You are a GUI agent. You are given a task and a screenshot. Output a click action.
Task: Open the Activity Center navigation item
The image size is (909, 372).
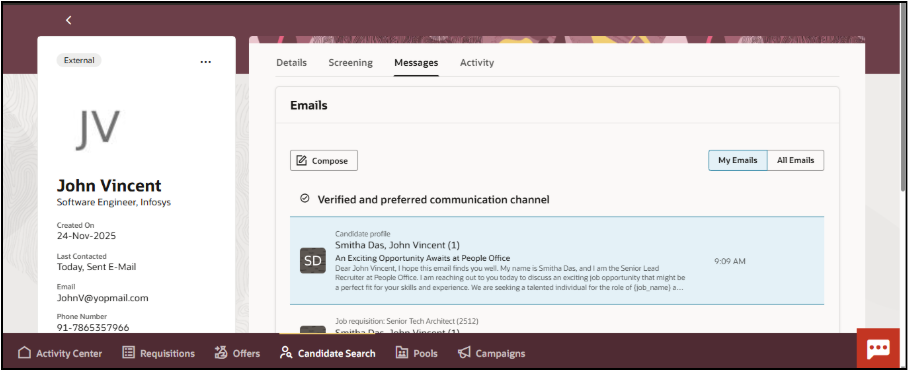coord(60,353)
